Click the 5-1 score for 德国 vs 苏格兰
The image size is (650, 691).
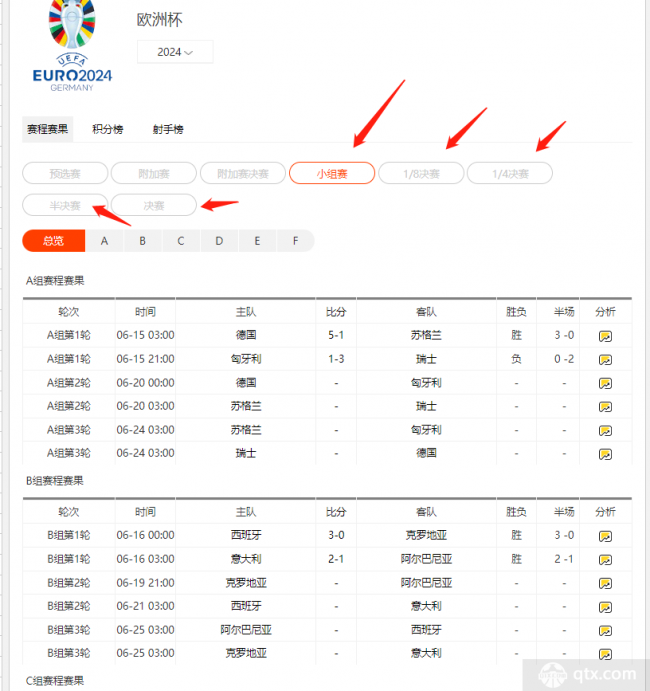[x=336, y=335]
